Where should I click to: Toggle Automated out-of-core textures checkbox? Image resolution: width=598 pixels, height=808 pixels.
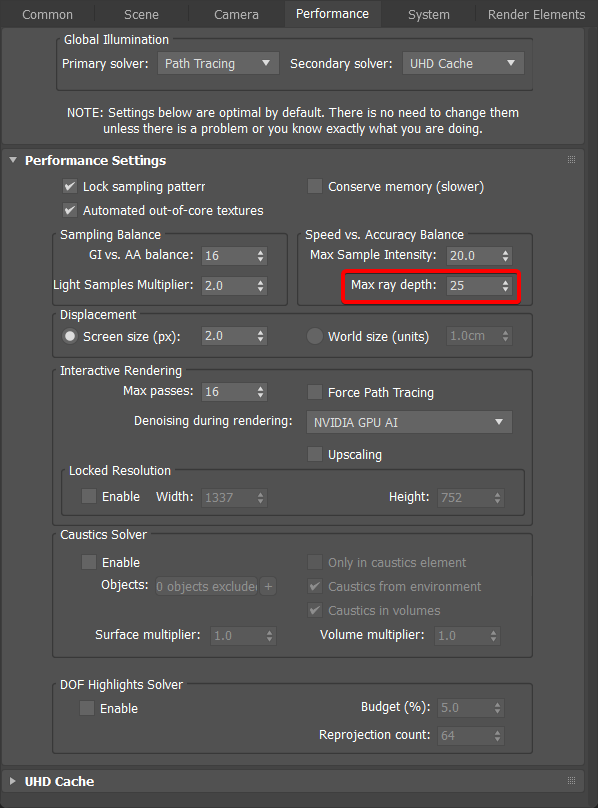point(70,210)
